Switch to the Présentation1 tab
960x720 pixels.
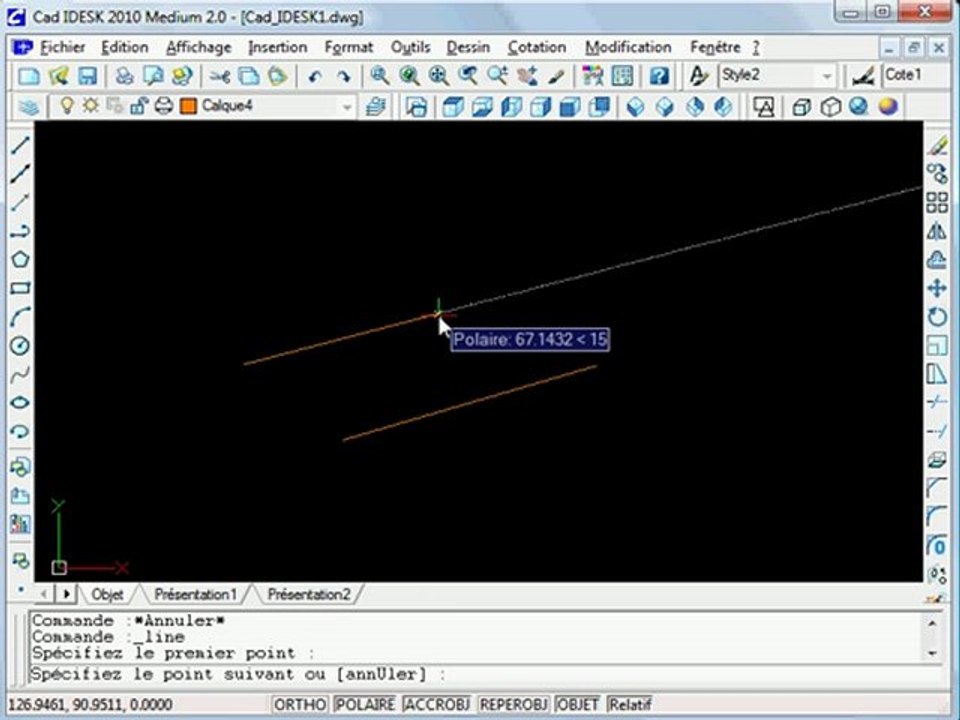(195, 594)
